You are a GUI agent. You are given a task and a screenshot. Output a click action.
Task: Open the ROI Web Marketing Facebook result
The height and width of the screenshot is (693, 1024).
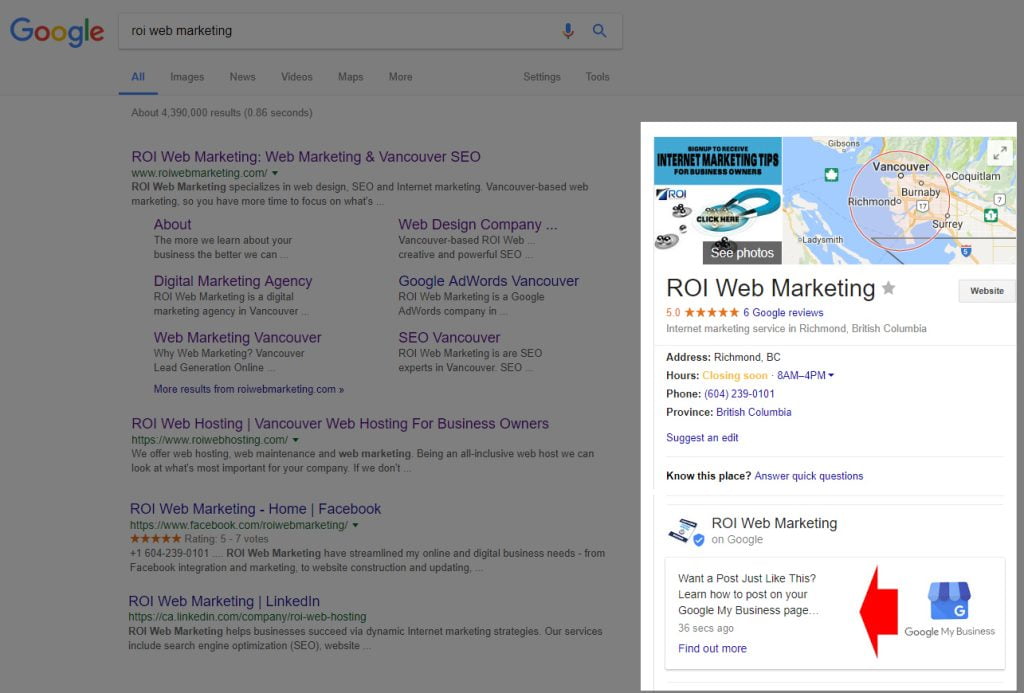(255, 509)
